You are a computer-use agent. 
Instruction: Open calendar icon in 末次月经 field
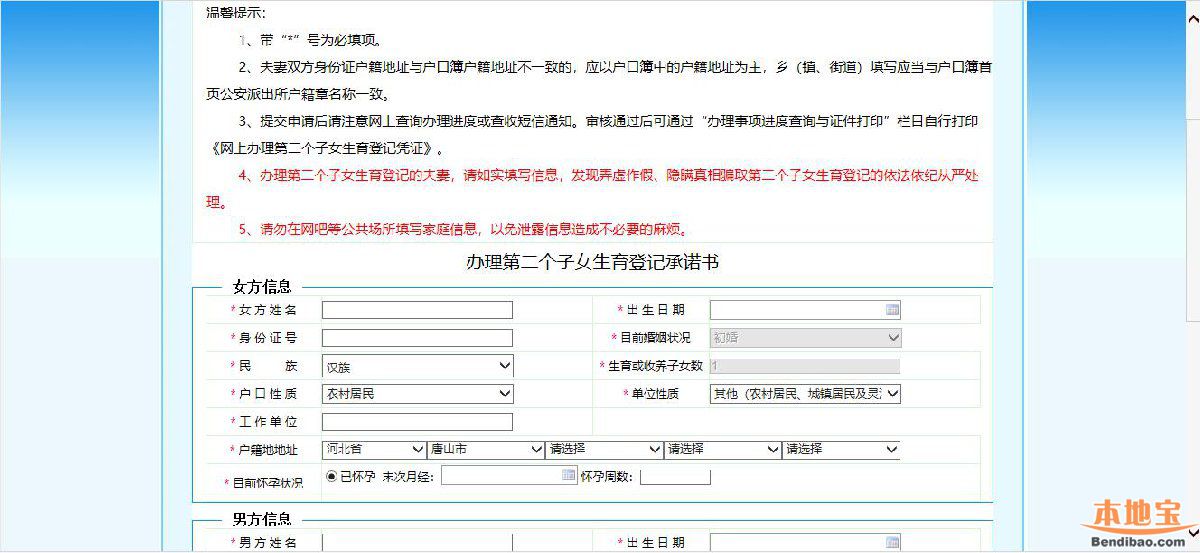568,475
